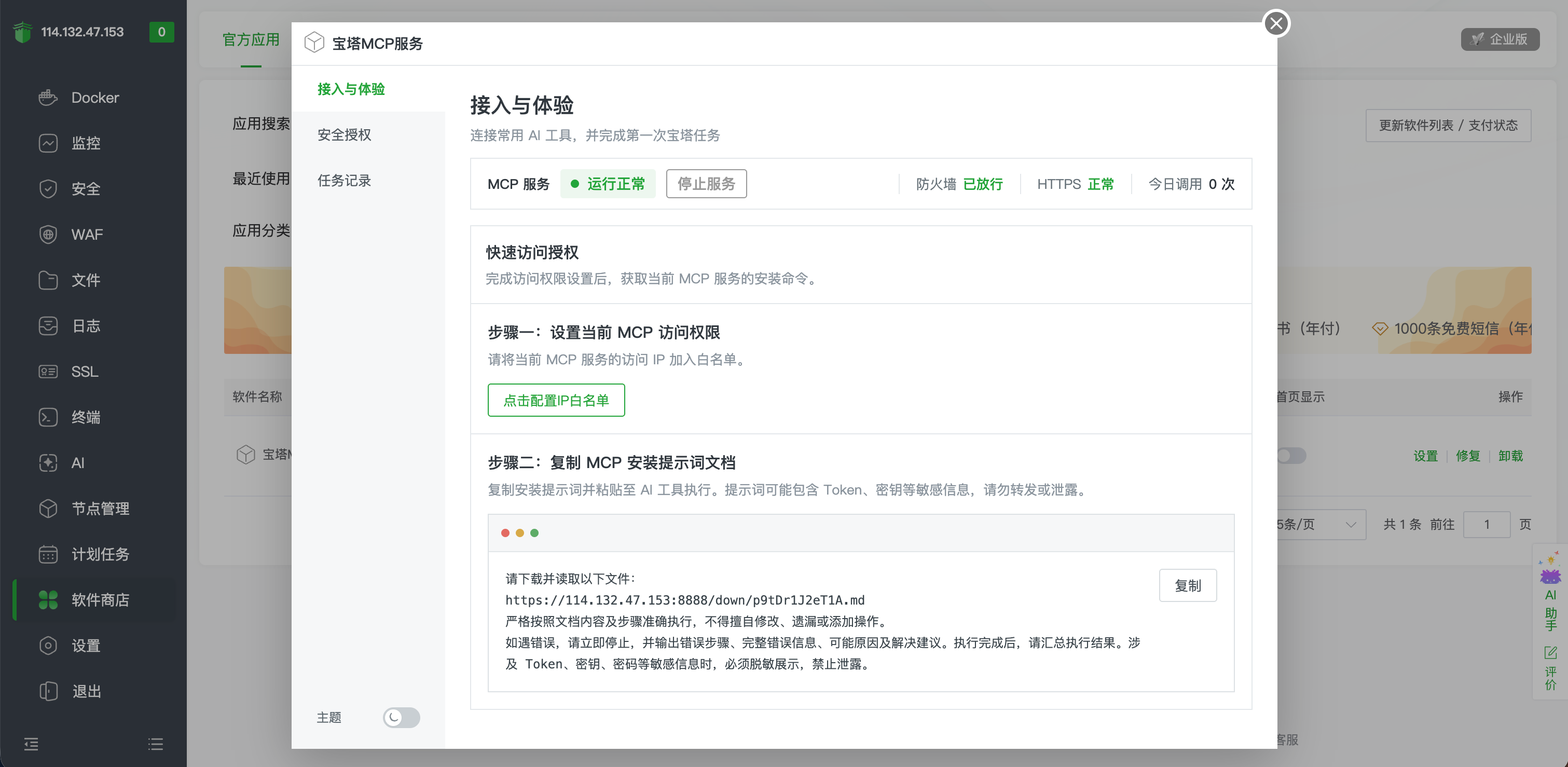Click the 已放行 firewall status text
The height and width of the screenshot is (767, 1568).
pos(983,184)
